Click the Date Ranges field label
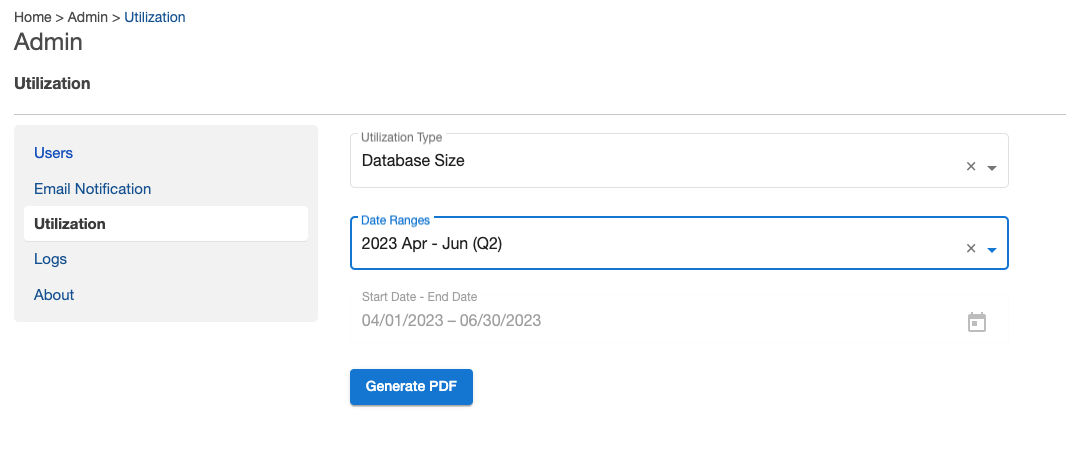This screenshot has width=1066, height=468. pos(394,218)
